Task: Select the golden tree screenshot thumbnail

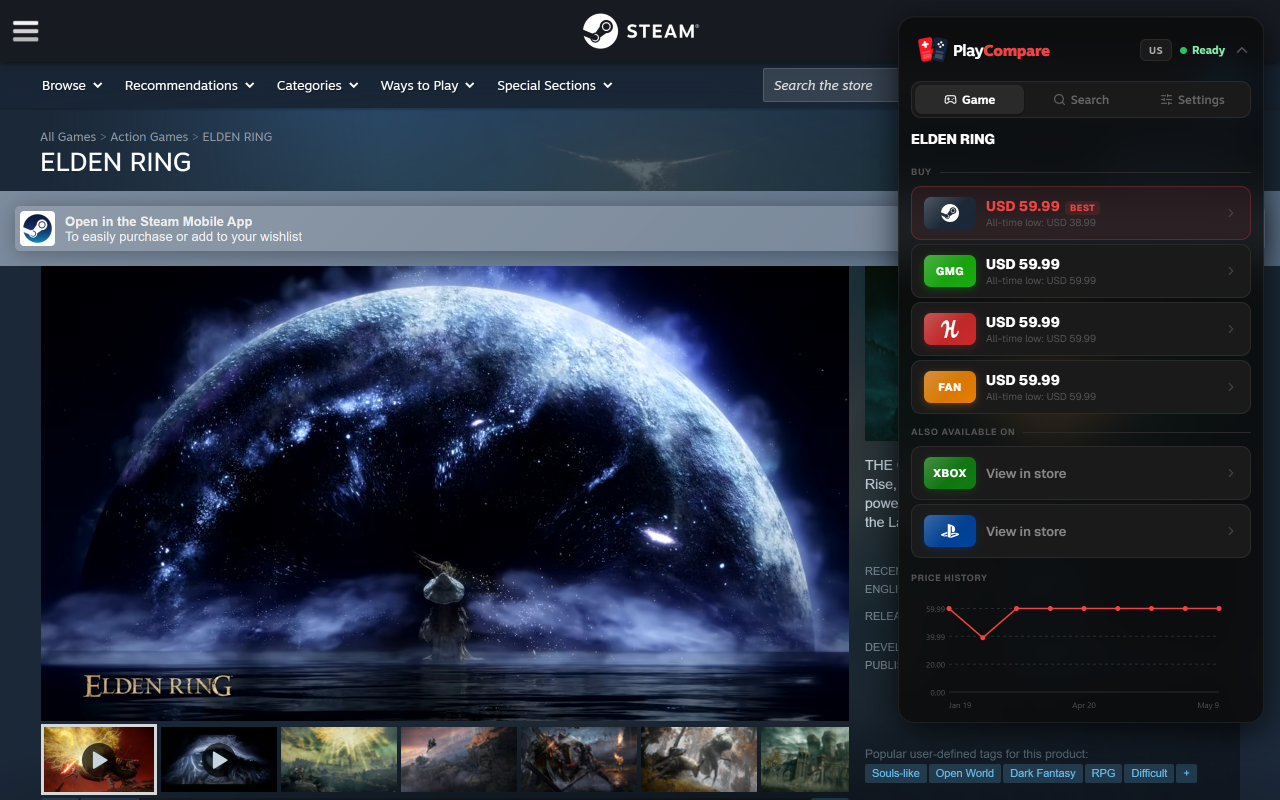Action: [x=339, y=759]
